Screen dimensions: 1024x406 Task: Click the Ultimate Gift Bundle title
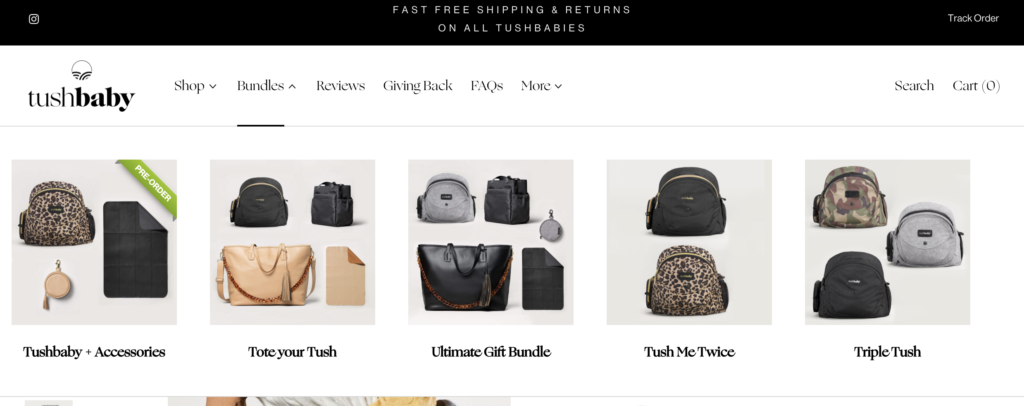coord(490,352)
